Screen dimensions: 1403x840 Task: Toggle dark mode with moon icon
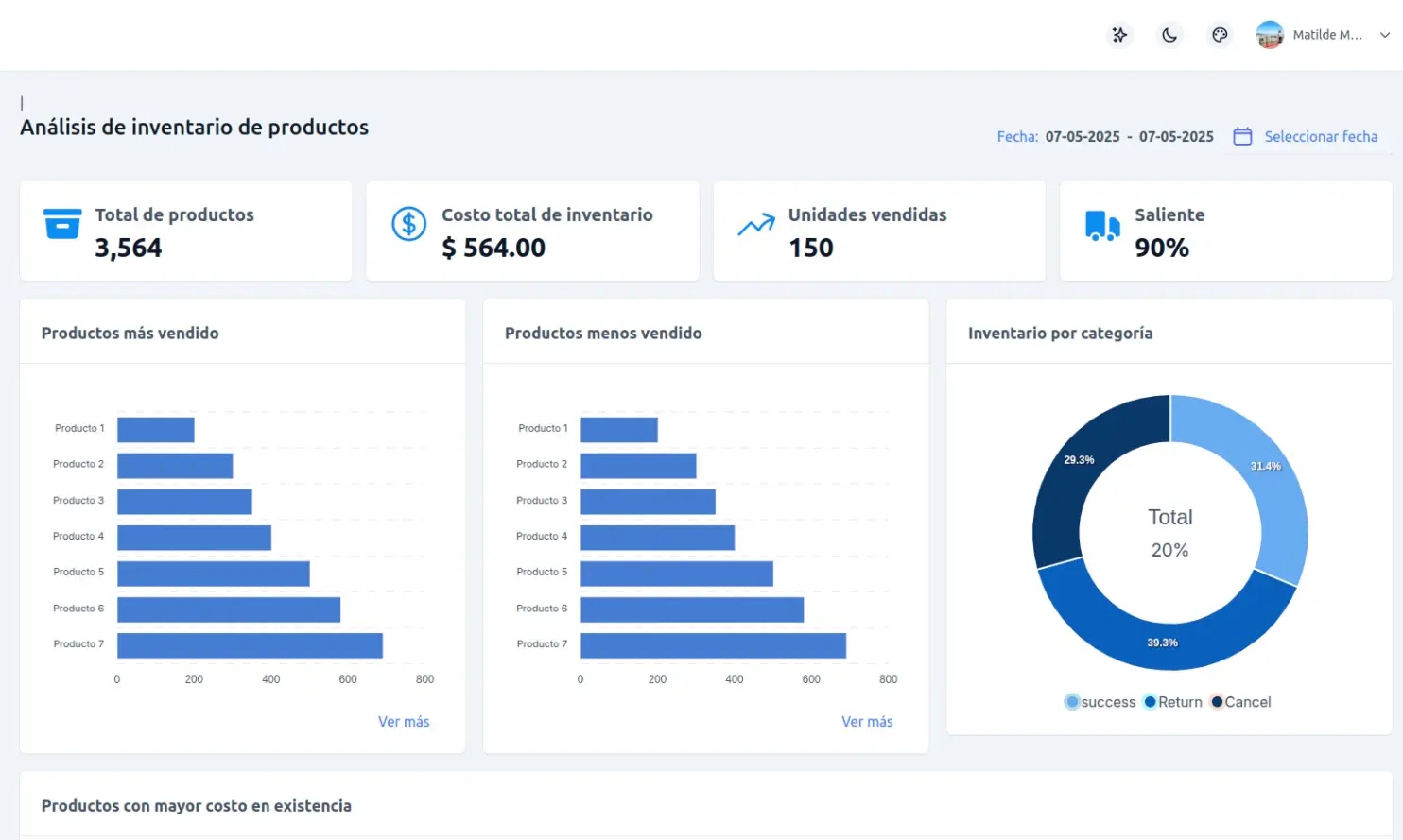[1169, 35]
